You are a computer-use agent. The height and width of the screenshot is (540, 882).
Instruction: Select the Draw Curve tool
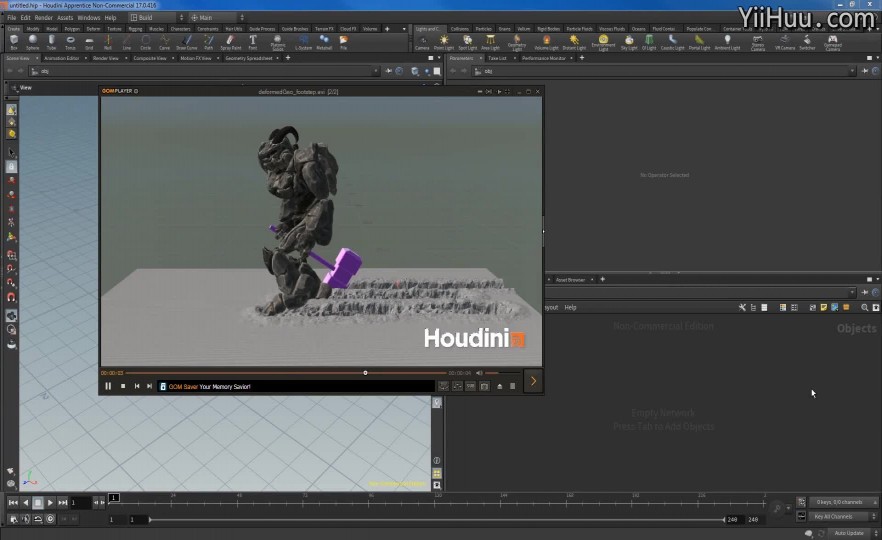point(187,42)
